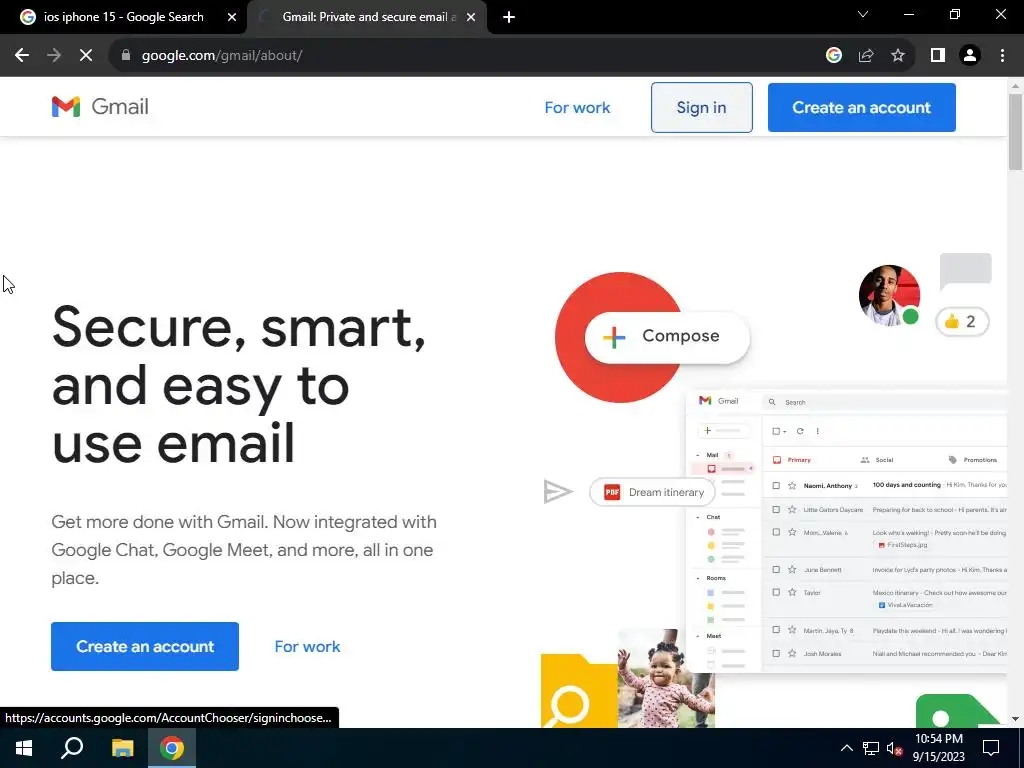Click the thumbs up 2 reaction bubble
The image size is (1024, 768).
tap(962, 321)
